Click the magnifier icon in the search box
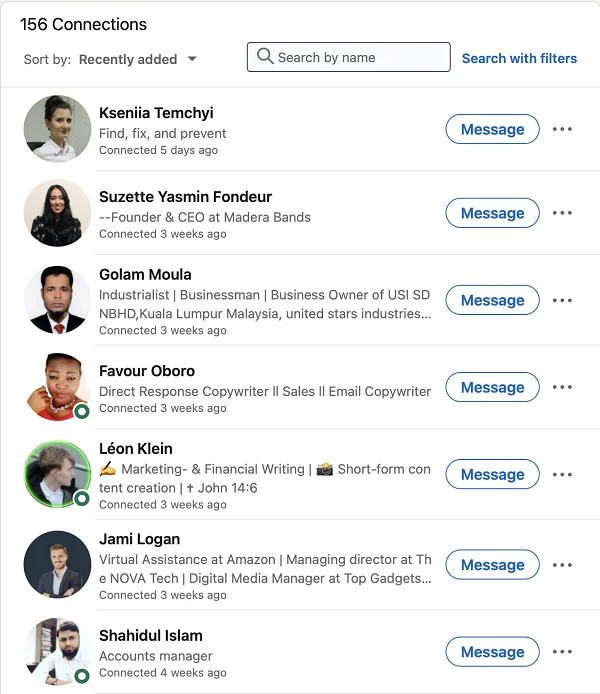This screenshot has height=694, width=600. (x=265, y=57)
